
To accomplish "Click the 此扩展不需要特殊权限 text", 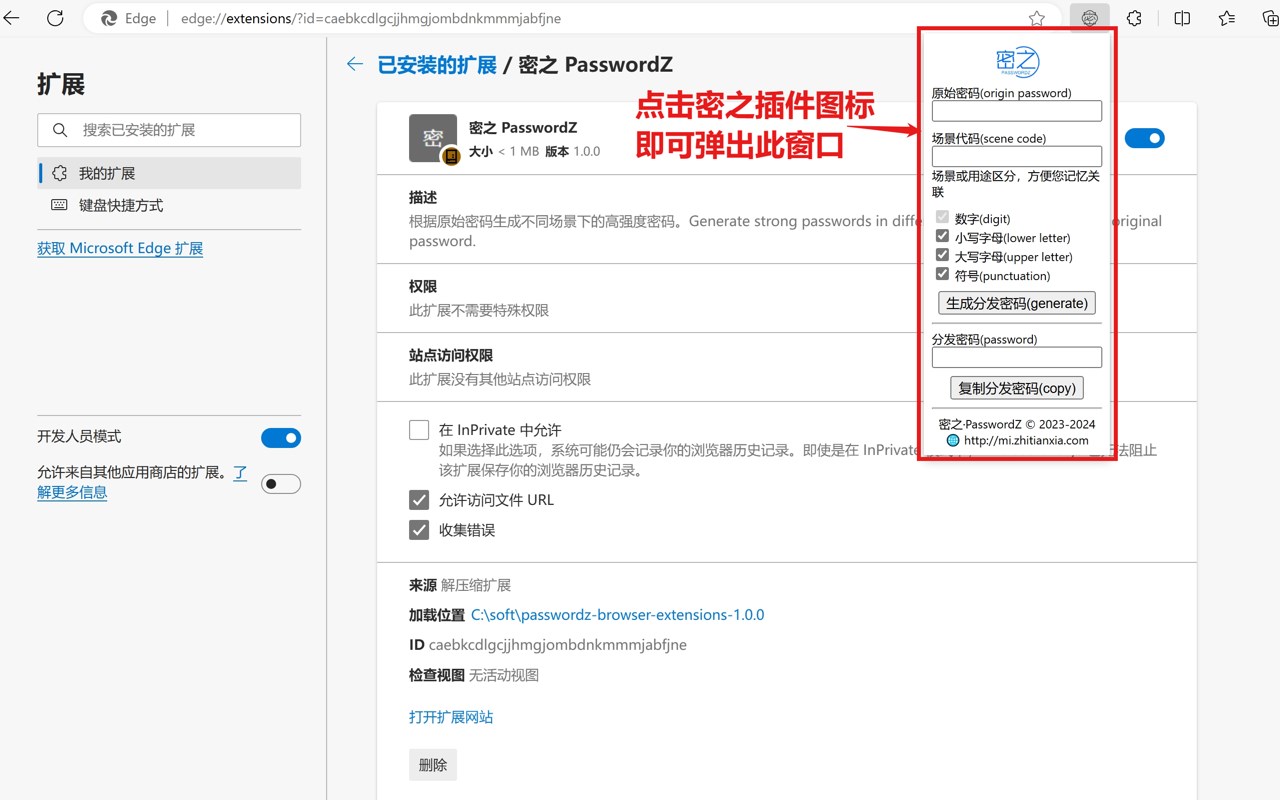I will tap(479, 310).
